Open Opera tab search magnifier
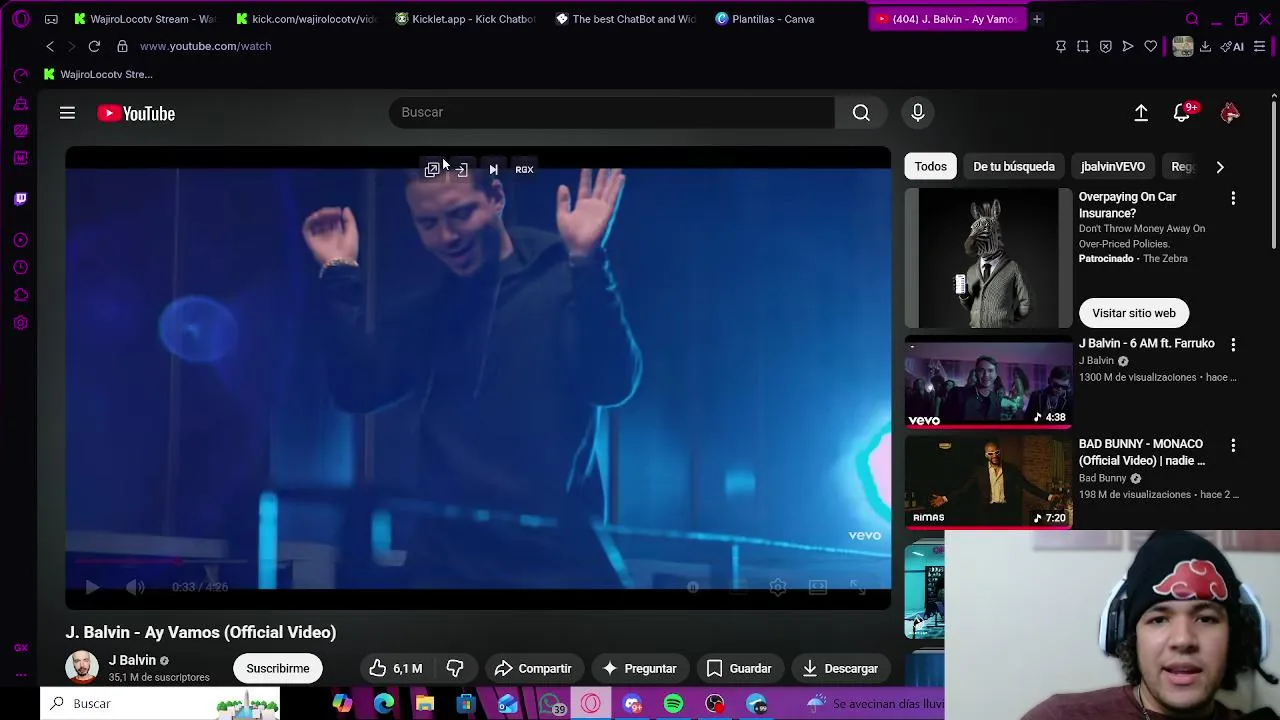 pyautogui.click(x=1192, y=19)
